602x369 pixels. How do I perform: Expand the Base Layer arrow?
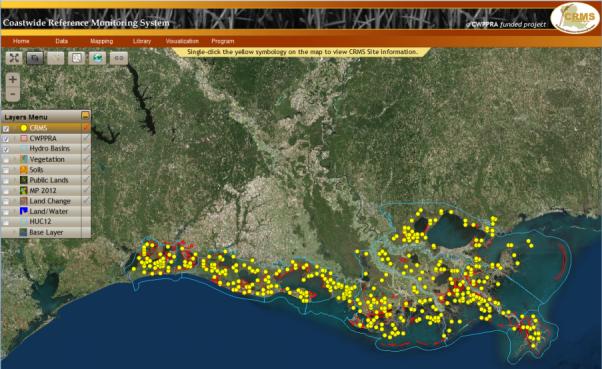click(x=15, y=232)
